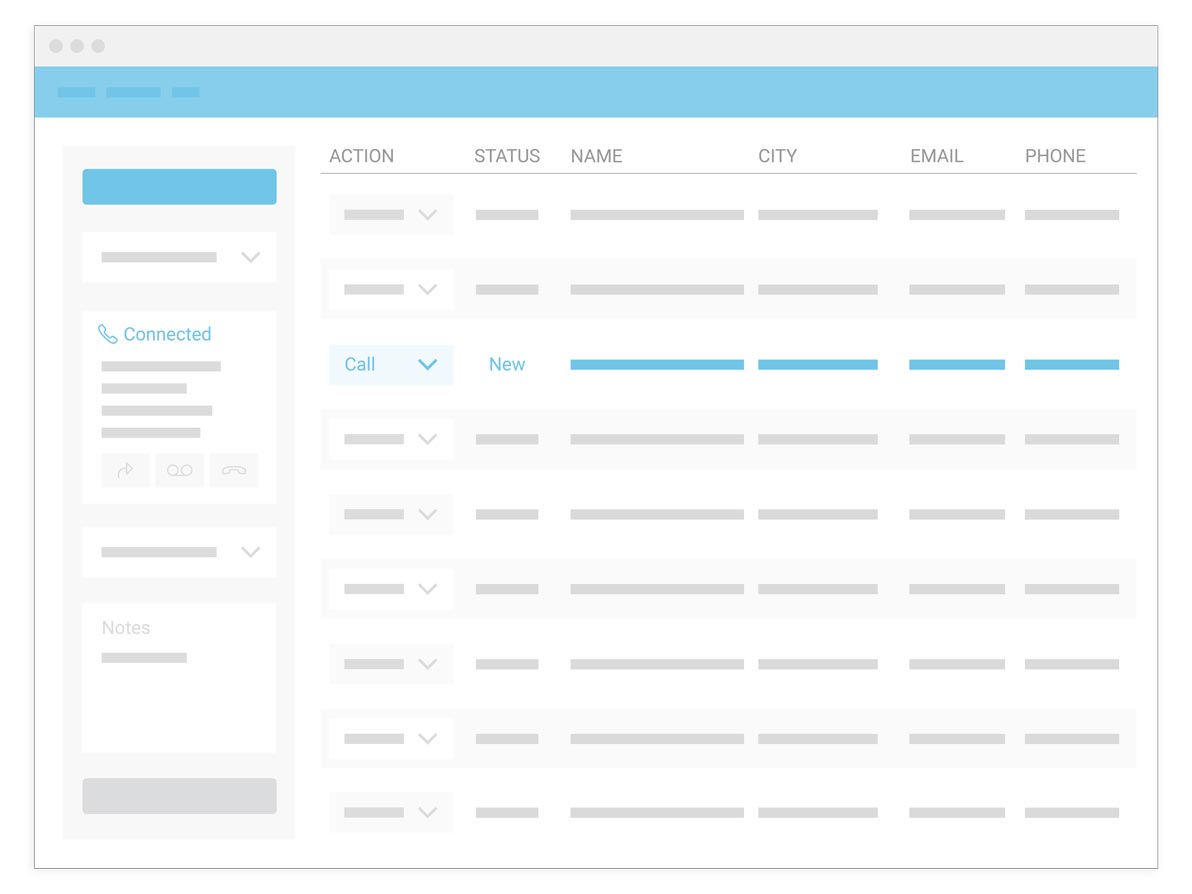Click the blue button atop the sidebar
The image size is (1192, 894).
(x=179, y=187)
